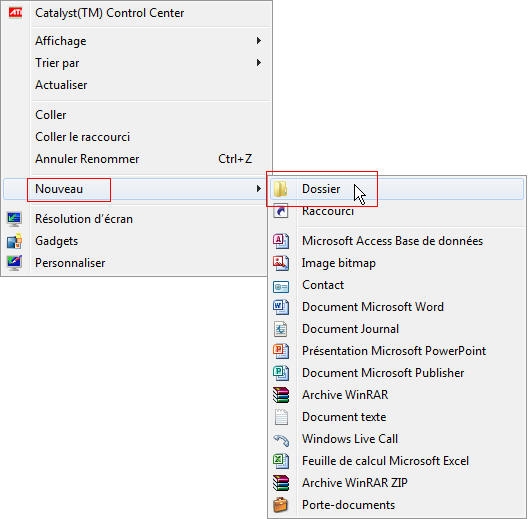The image size is (528, 519).
Task: Create a new Porte-documents
Action: (x=397, y=505)
